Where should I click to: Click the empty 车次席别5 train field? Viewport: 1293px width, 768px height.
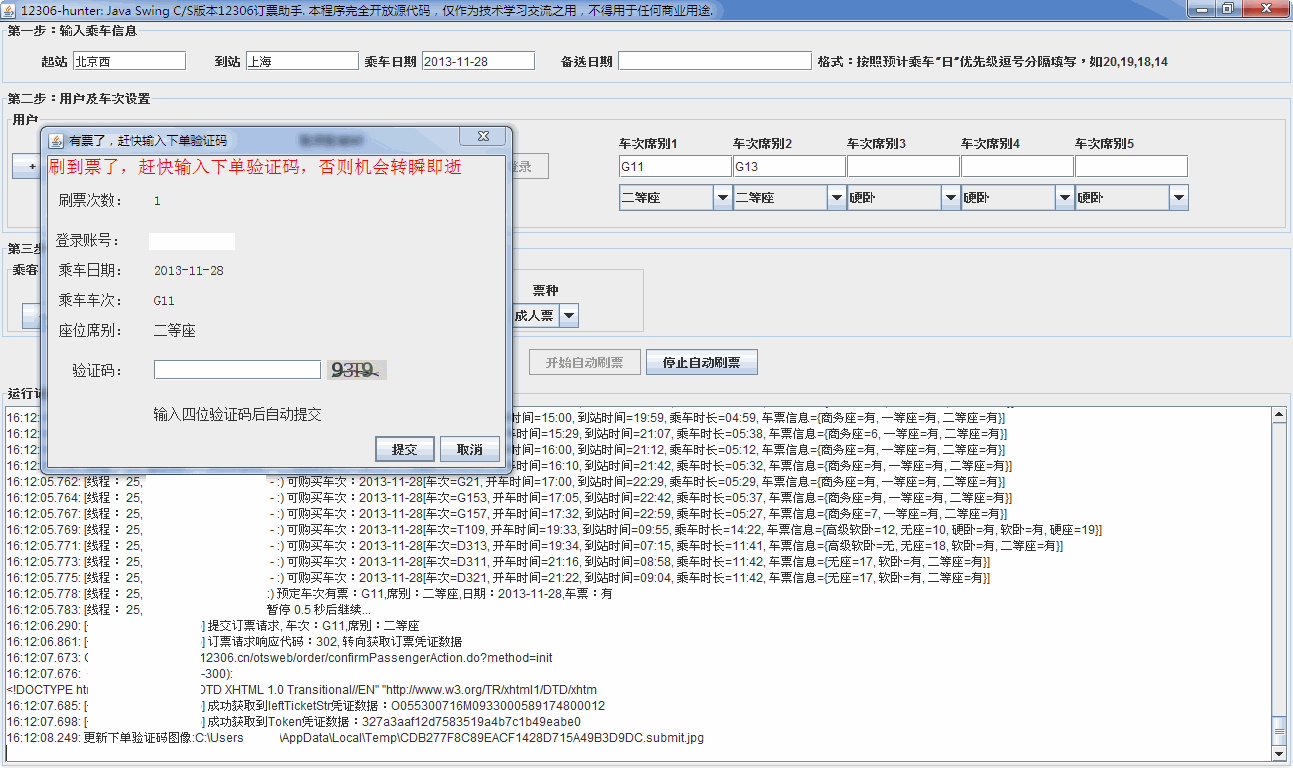(x=1131, y=166)
